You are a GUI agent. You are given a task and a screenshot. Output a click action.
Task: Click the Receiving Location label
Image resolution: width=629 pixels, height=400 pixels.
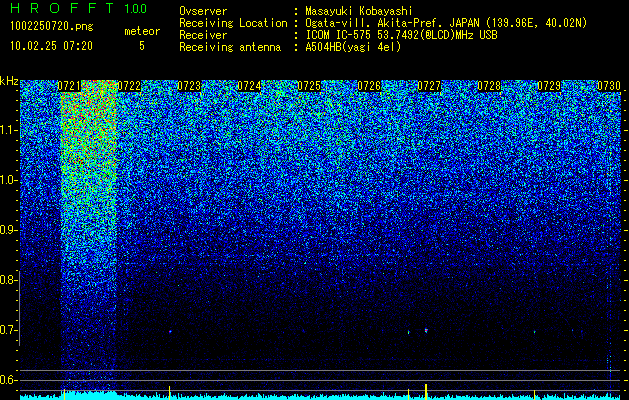point(233,23)
